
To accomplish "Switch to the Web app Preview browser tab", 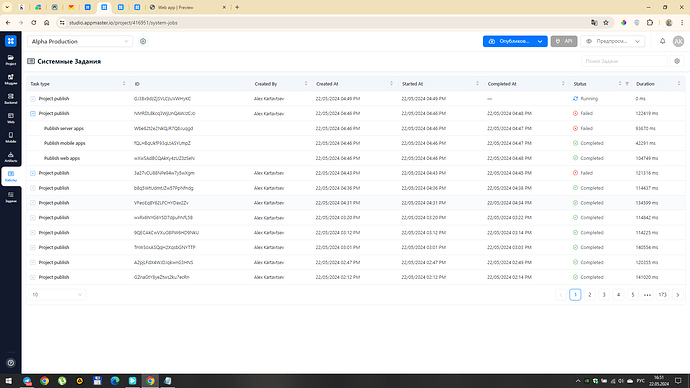I will [x=188, y=7].
